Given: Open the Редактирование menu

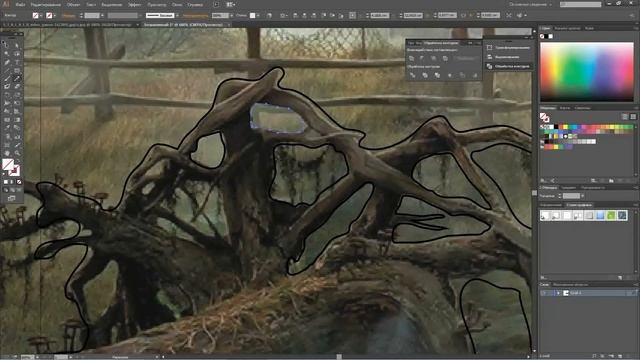Looking at the screenshot, I should pyautogui.click(x=46, y=5).
